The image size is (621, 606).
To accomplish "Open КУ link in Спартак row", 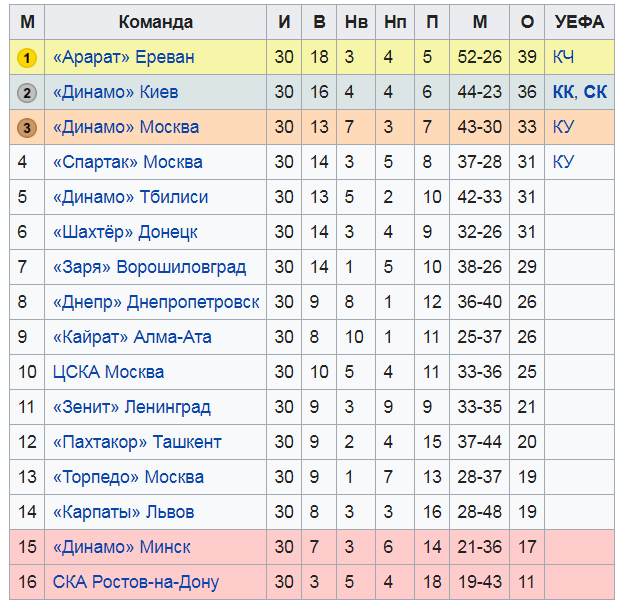I will [563, 163].
